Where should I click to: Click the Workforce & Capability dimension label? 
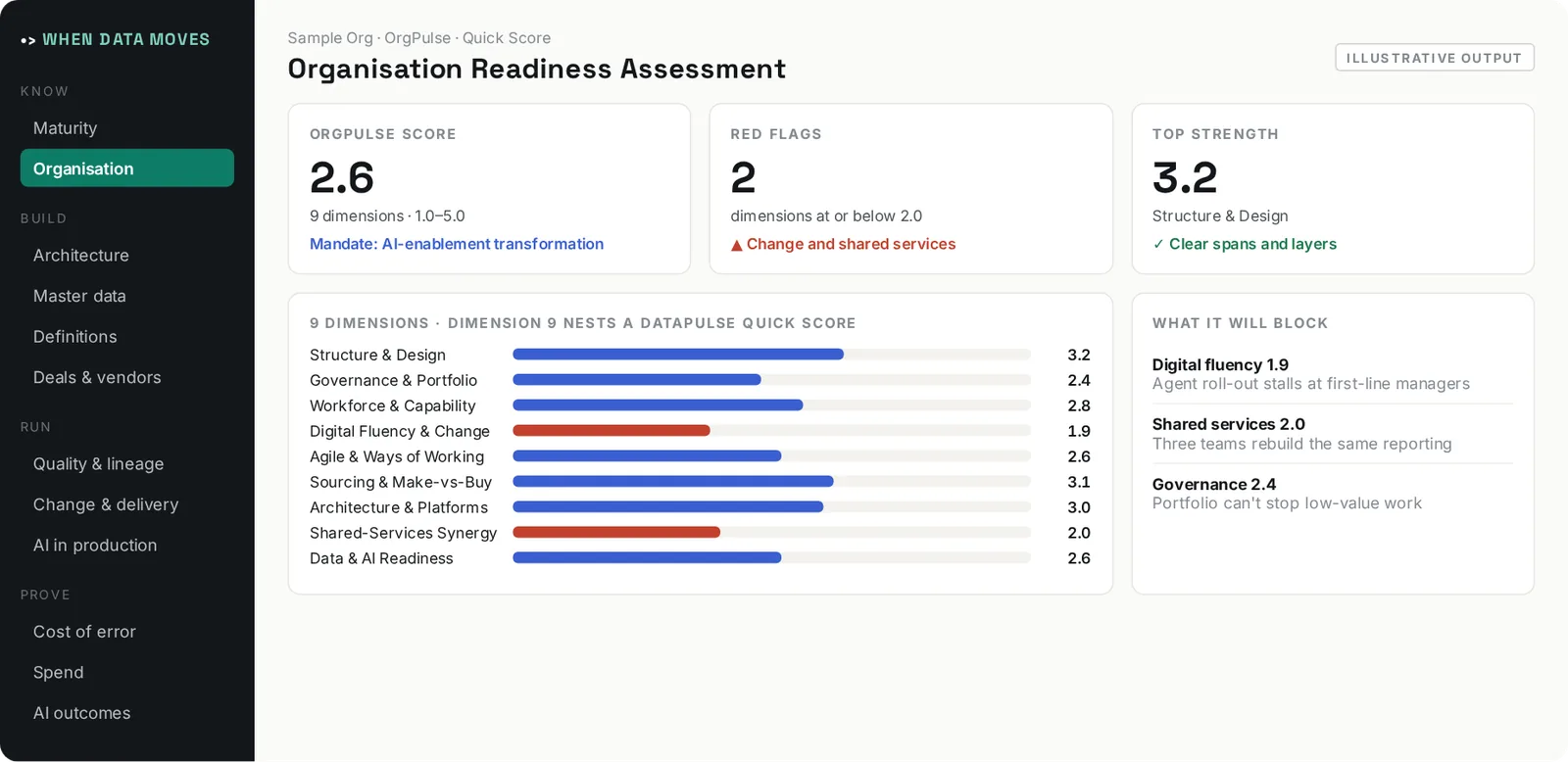pos(392,405)
